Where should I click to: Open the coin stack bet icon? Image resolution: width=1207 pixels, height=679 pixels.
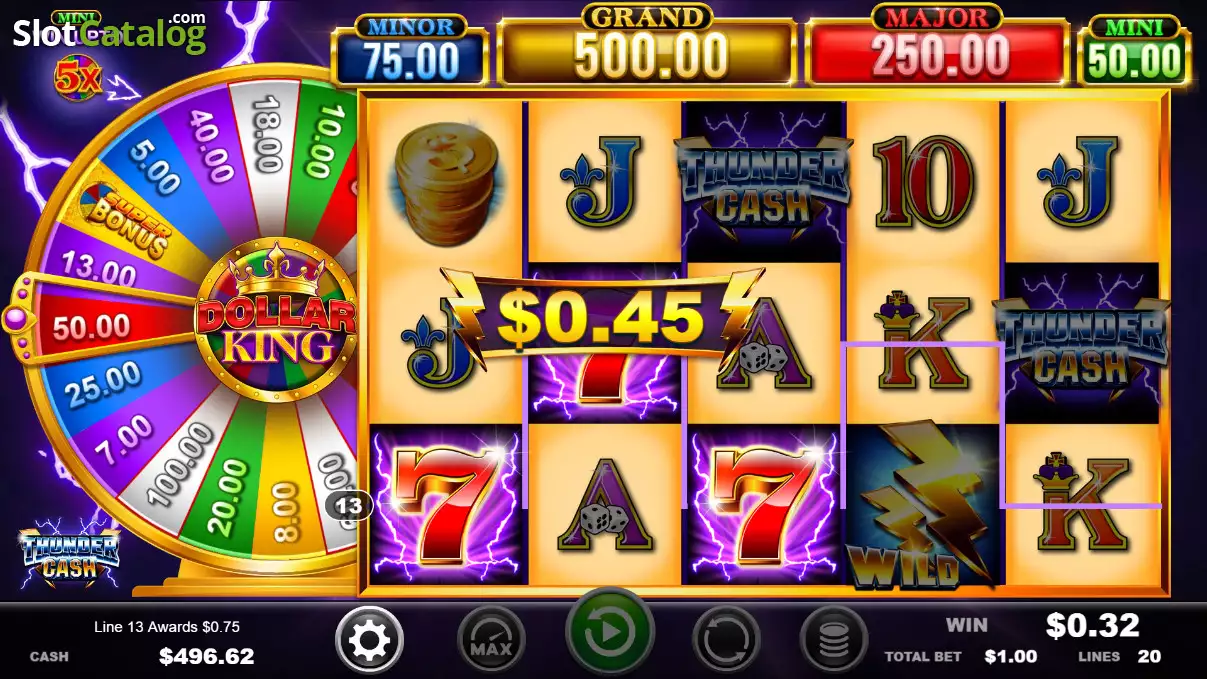point(834,640)
